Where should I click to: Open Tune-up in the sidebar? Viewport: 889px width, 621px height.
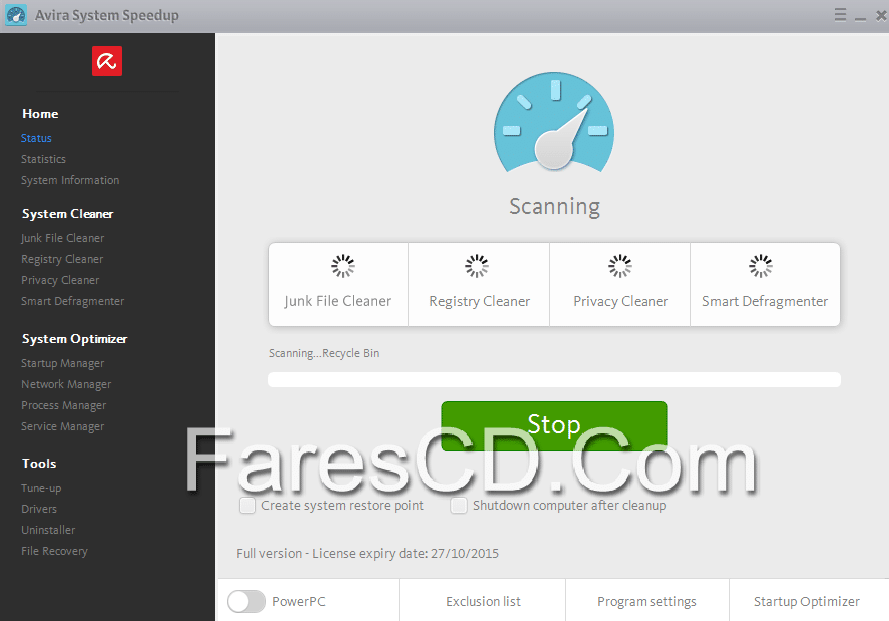click(x=41, y=488)
